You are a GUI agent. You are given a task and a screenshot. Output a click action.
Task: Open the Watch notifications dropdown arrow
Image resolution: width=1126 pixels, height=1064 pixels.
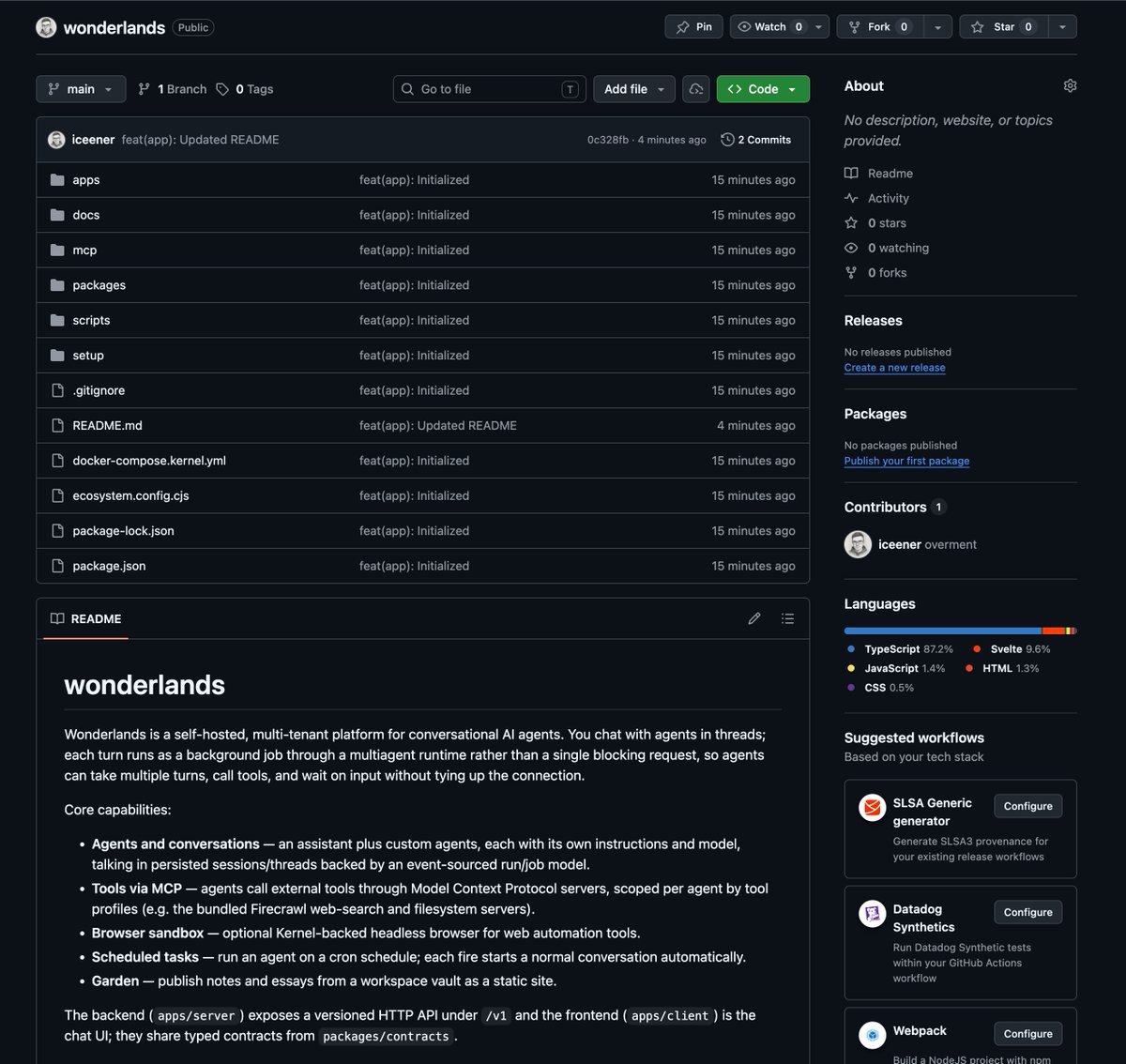click(x=819, y=27)
